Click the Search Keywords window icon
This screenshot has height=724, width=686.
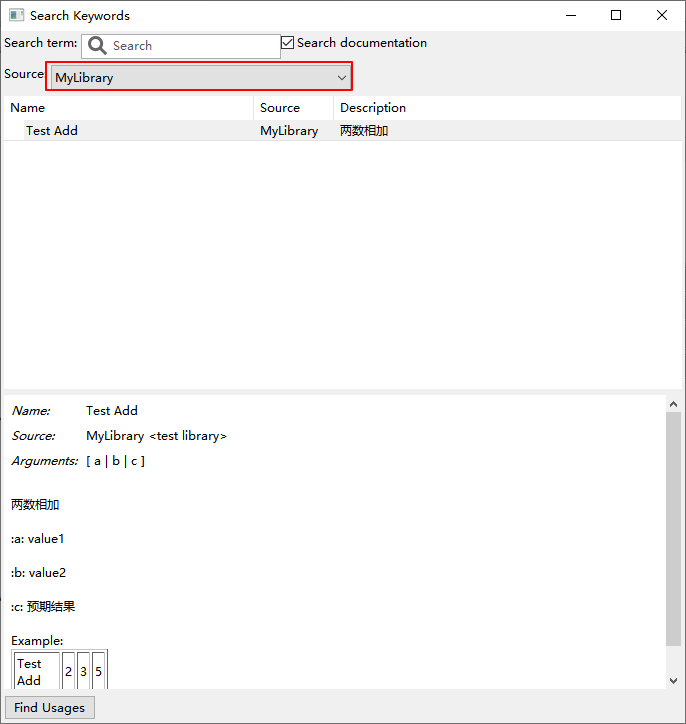[x=17, y=15]
